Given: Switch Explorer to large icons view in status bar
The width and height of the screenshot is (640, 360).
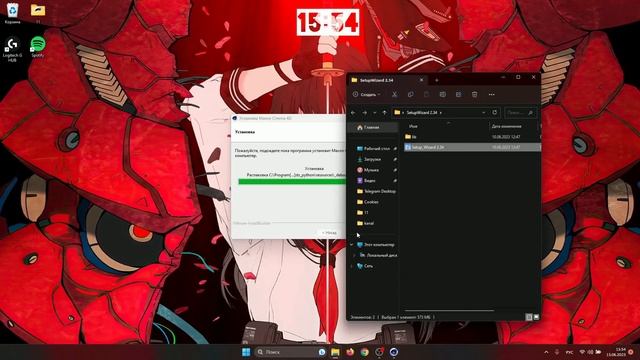Looking at the screenshot, I should [536, 317].
